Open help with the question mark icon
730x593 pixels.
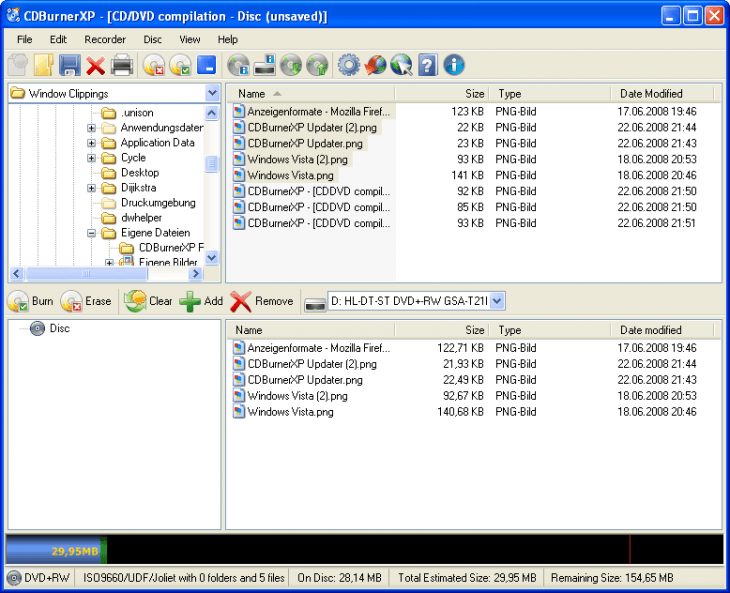428,66
